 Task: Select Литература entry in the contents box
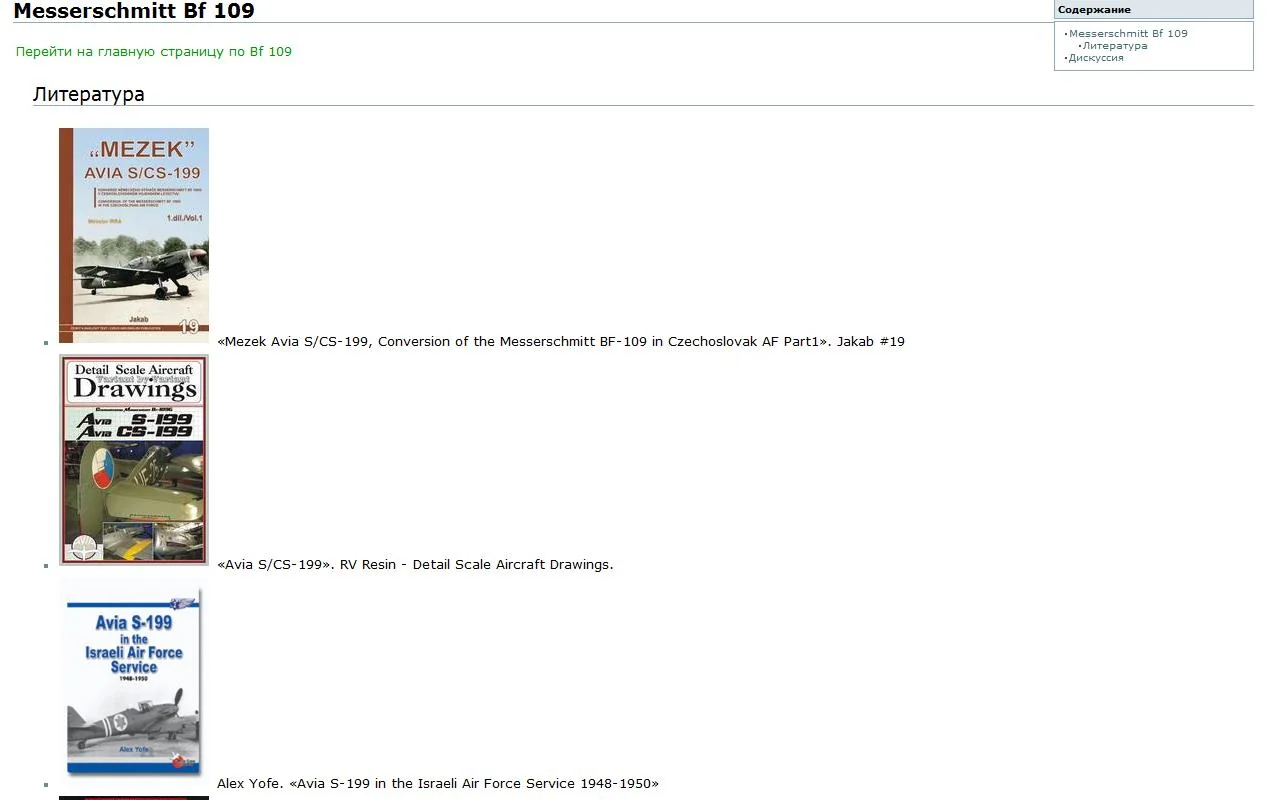[x=1114, y=46]
